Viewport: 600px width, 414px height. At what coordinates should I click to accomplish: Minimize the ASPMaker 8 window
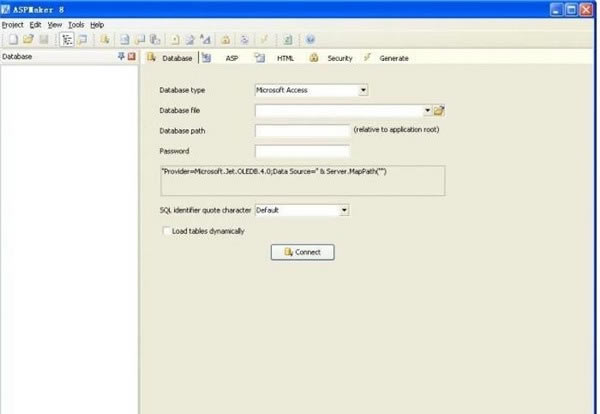pos(557,10)
